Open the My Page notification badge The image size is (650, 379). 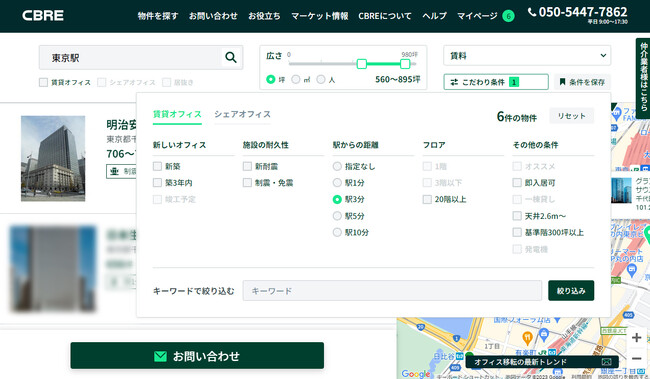508,16
